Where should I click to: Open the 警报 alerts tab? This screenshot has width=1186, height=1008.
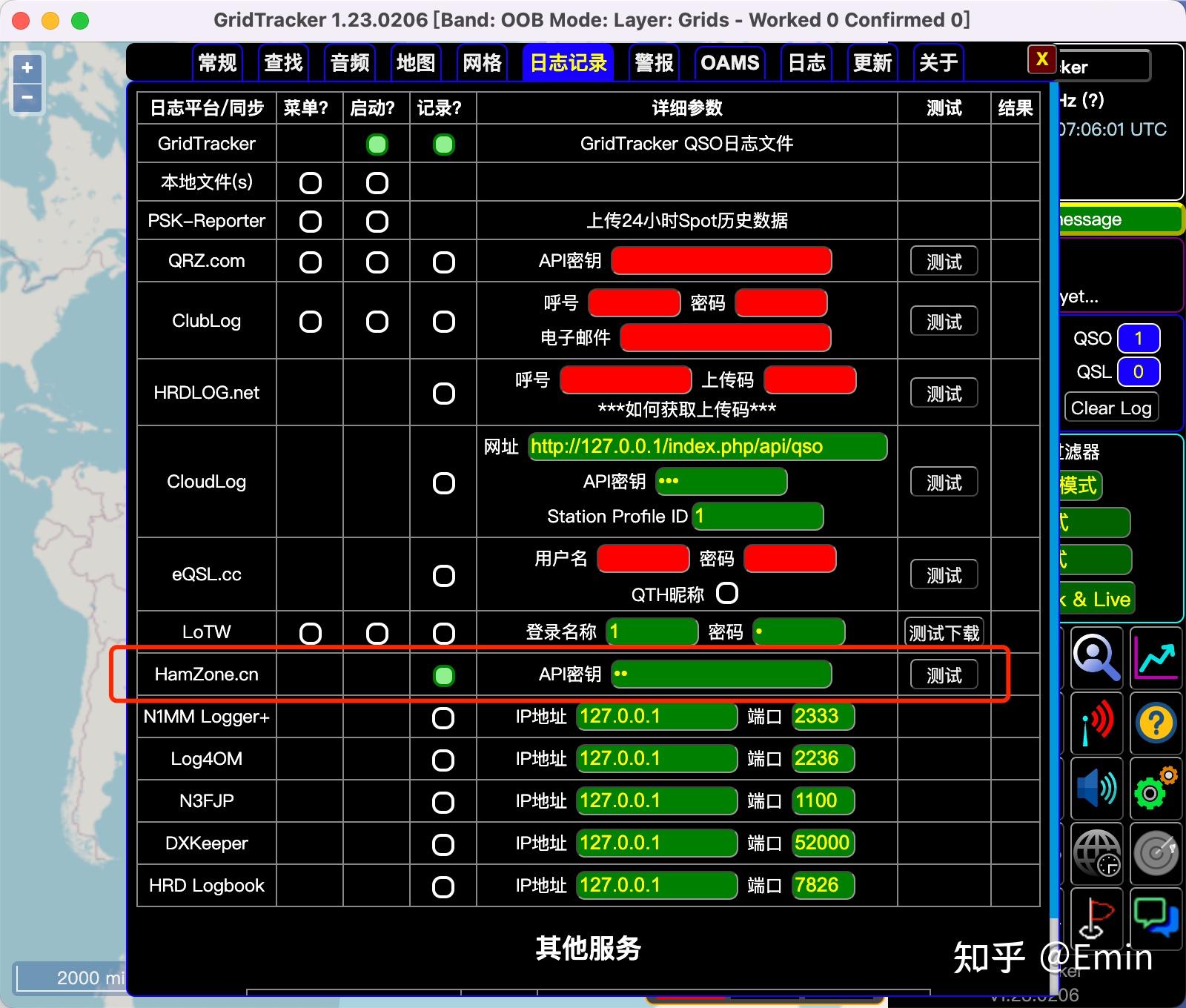click(653, 63)
